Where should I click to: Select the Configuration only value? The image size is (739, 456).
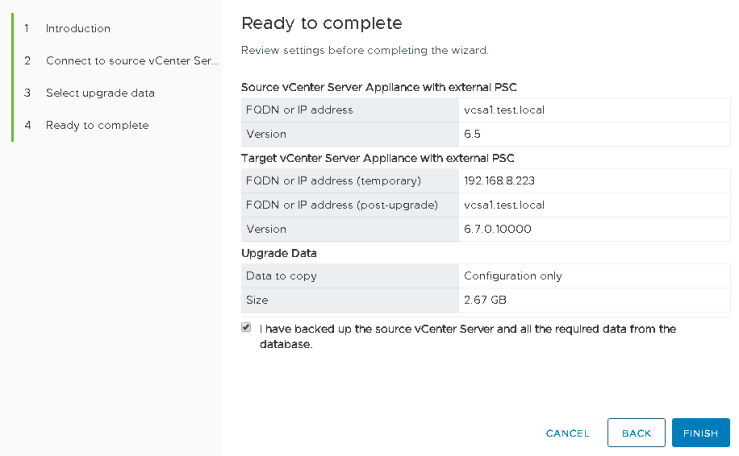(x=513, y=276)
